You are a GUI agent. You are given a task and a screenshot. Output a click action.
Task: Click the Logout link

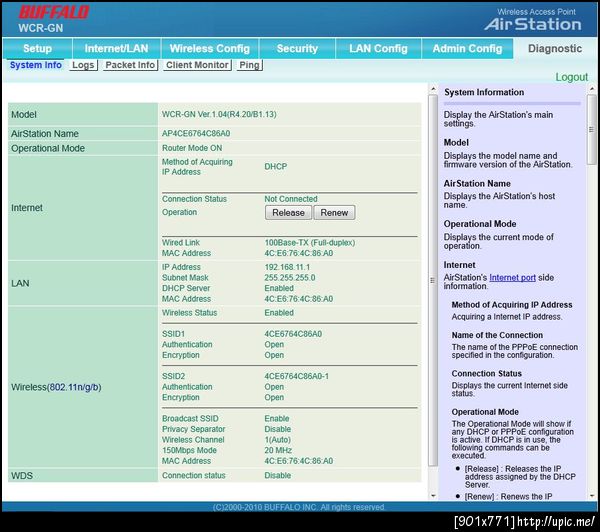(x=571, y=77)
